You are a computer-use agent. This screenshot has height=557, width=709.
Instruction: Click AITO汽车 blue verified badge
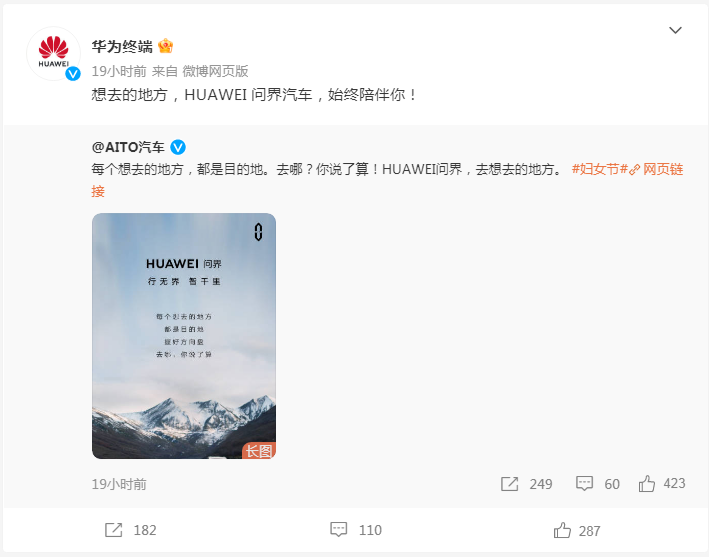click(178, 147)
